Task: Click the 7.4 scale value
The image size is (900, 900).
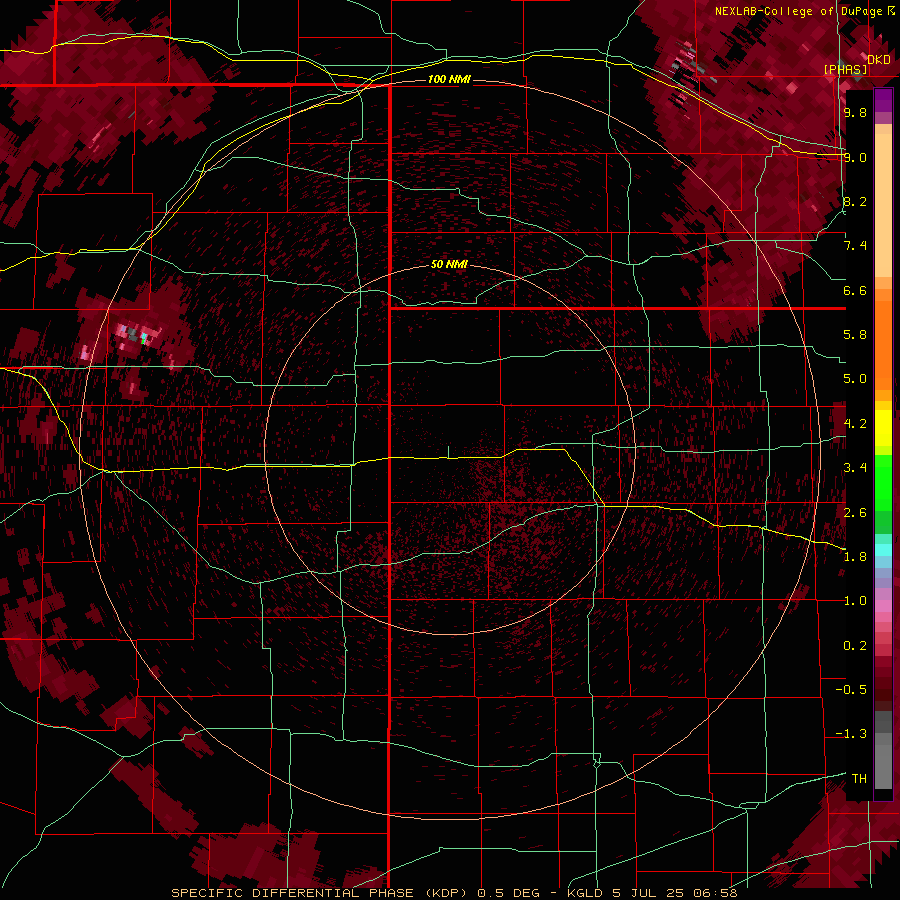Action: pos(855,246)
